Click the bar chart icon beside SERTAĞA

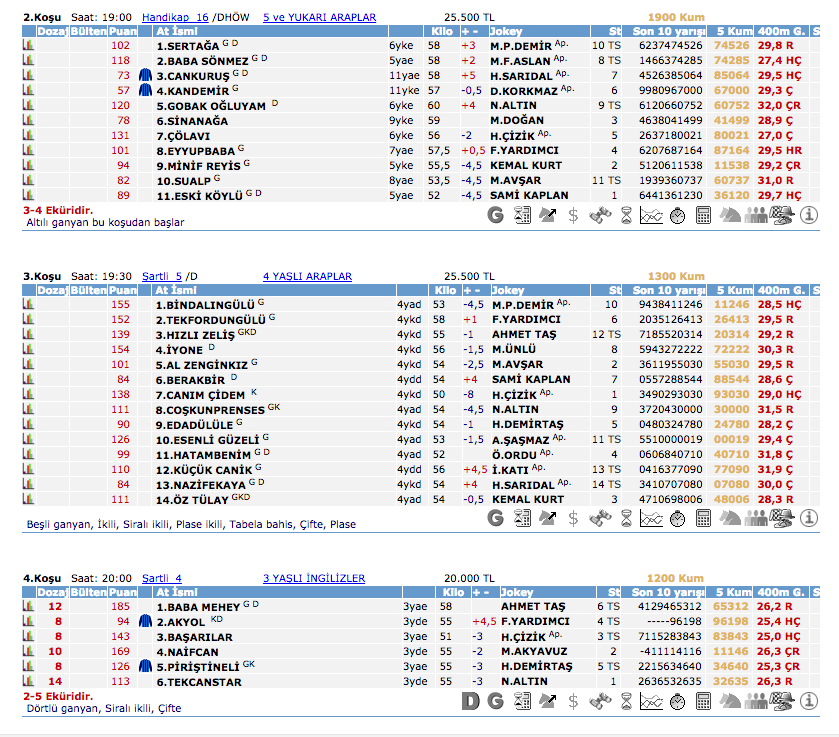point(28,46)
